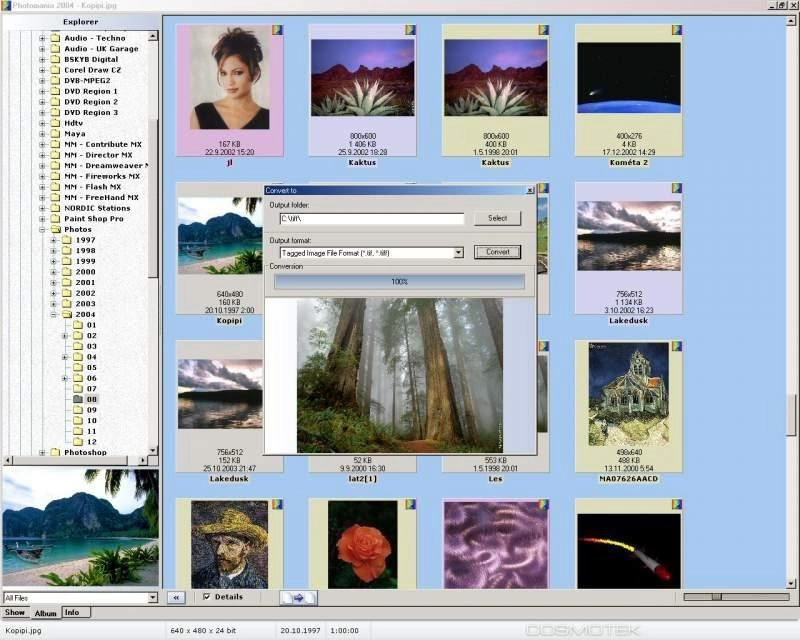Viewport: 800px width, 640px height.
Task: Click Kopipi.jpg in the status bar
Action: 23,631
